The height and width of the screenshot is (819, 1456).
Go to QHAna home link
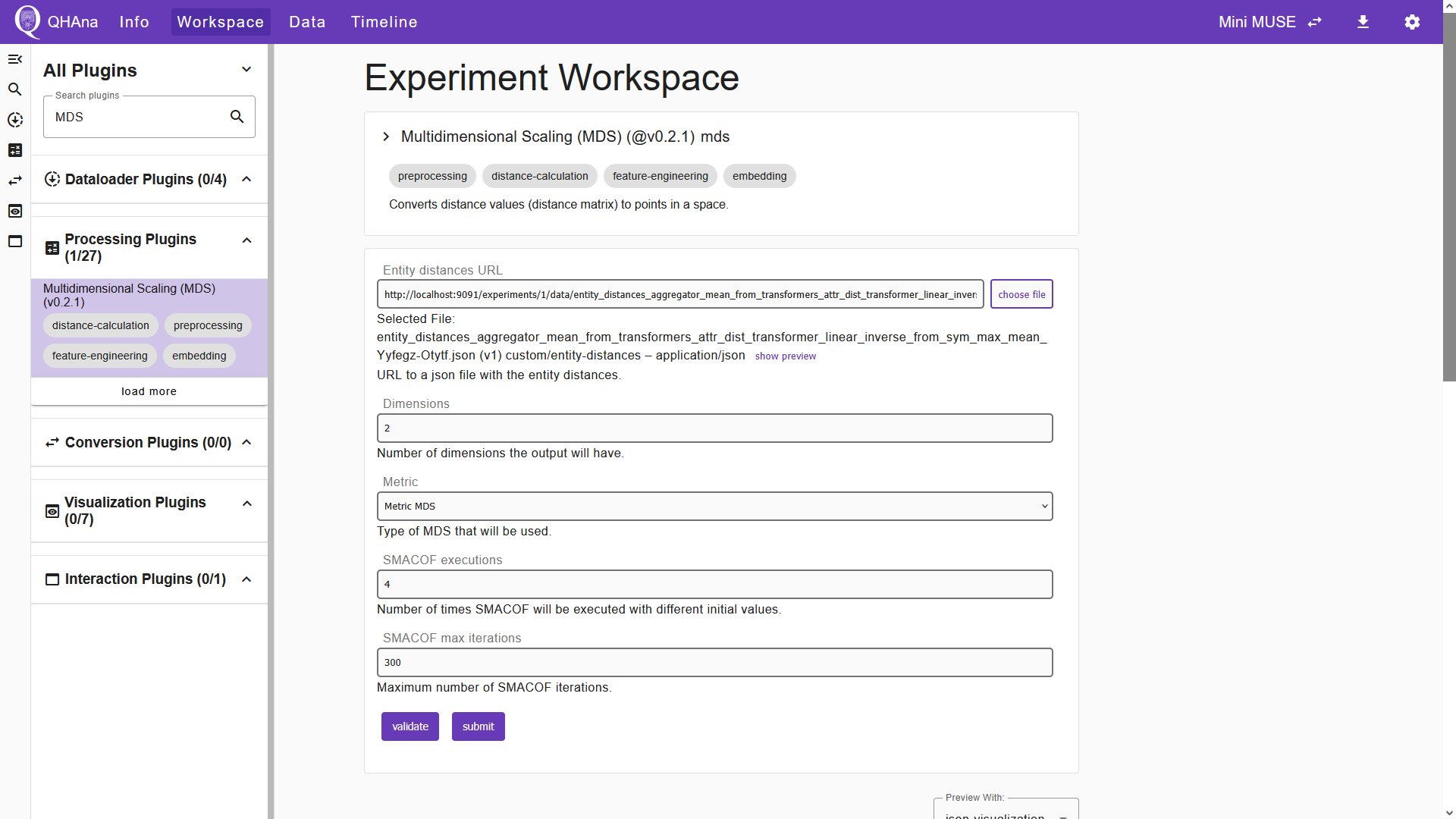point(73,22)
